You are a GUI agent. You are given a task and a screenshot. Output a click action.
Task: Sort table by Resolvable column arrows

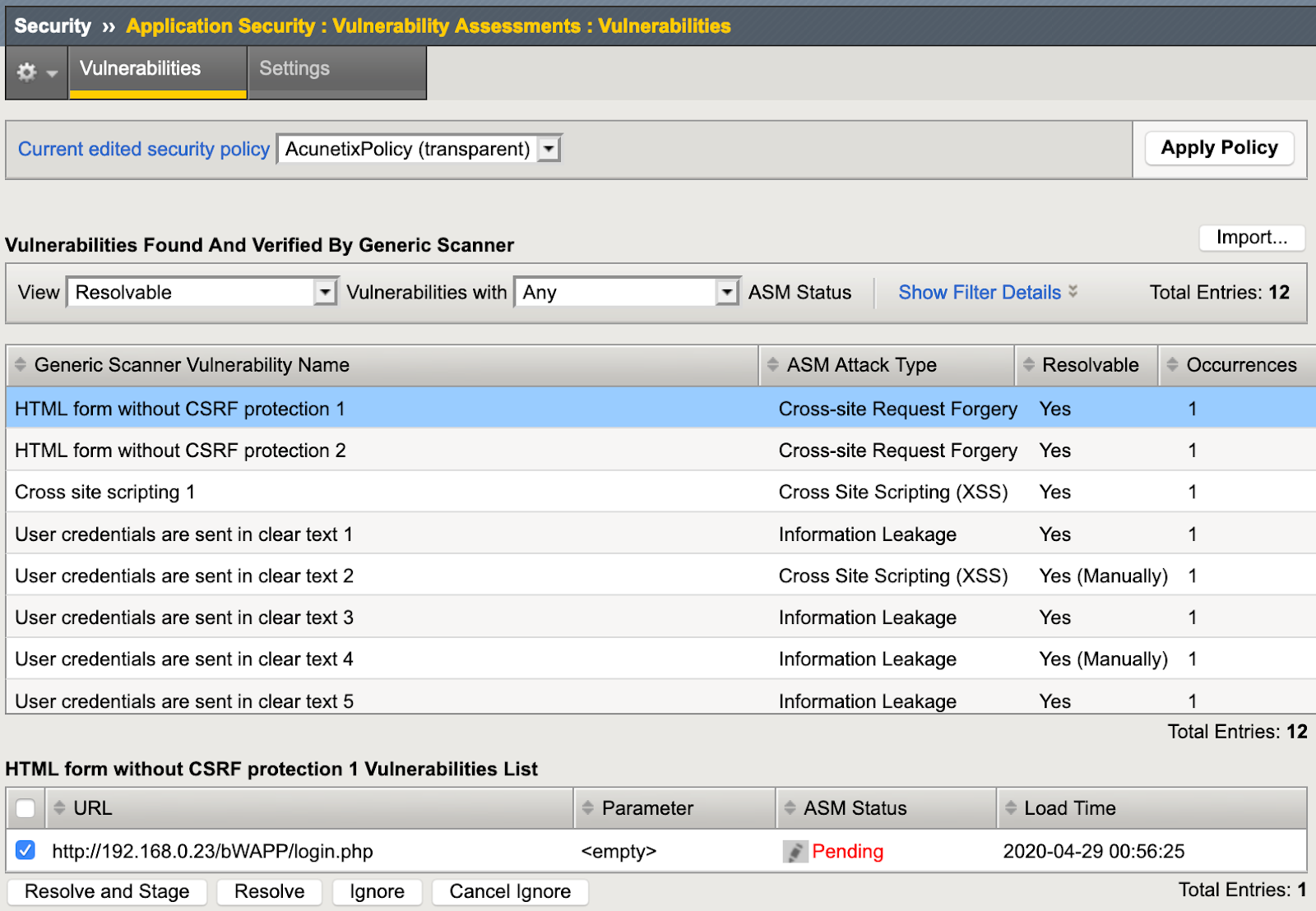pos(1028,364)
